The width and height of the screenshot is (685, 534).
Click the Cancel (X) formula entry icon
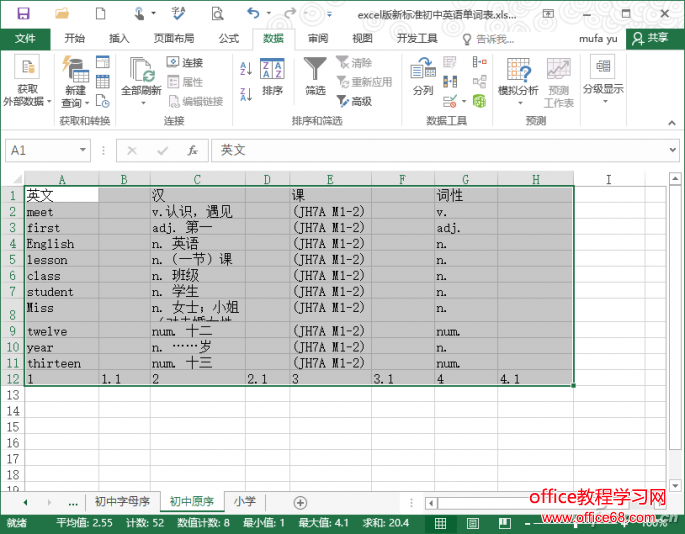click(132, 151)
